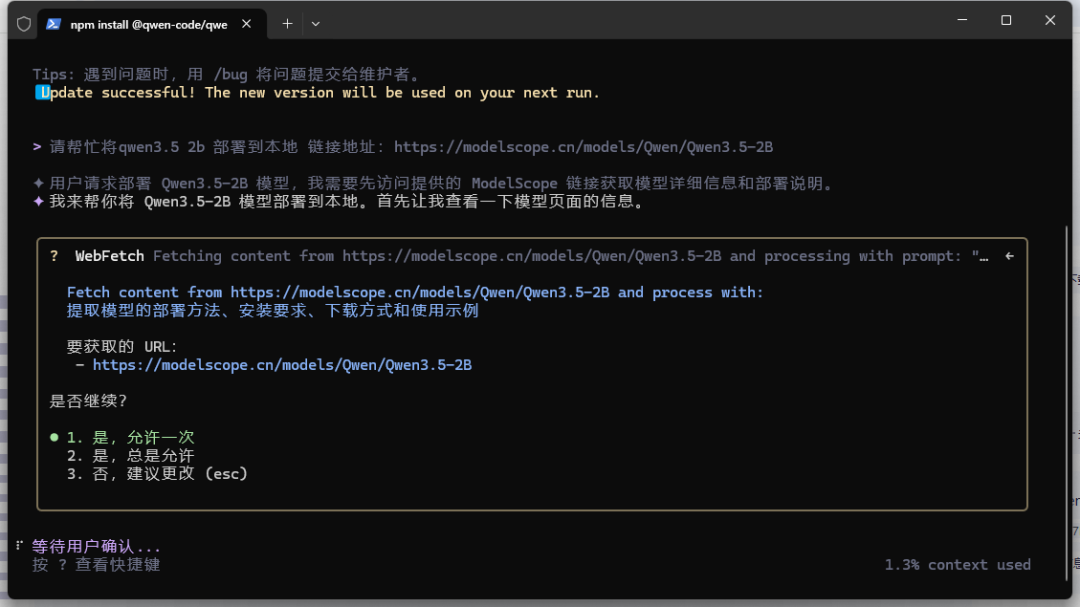Select option 2 是，总是允许

[x=130, y=455]
